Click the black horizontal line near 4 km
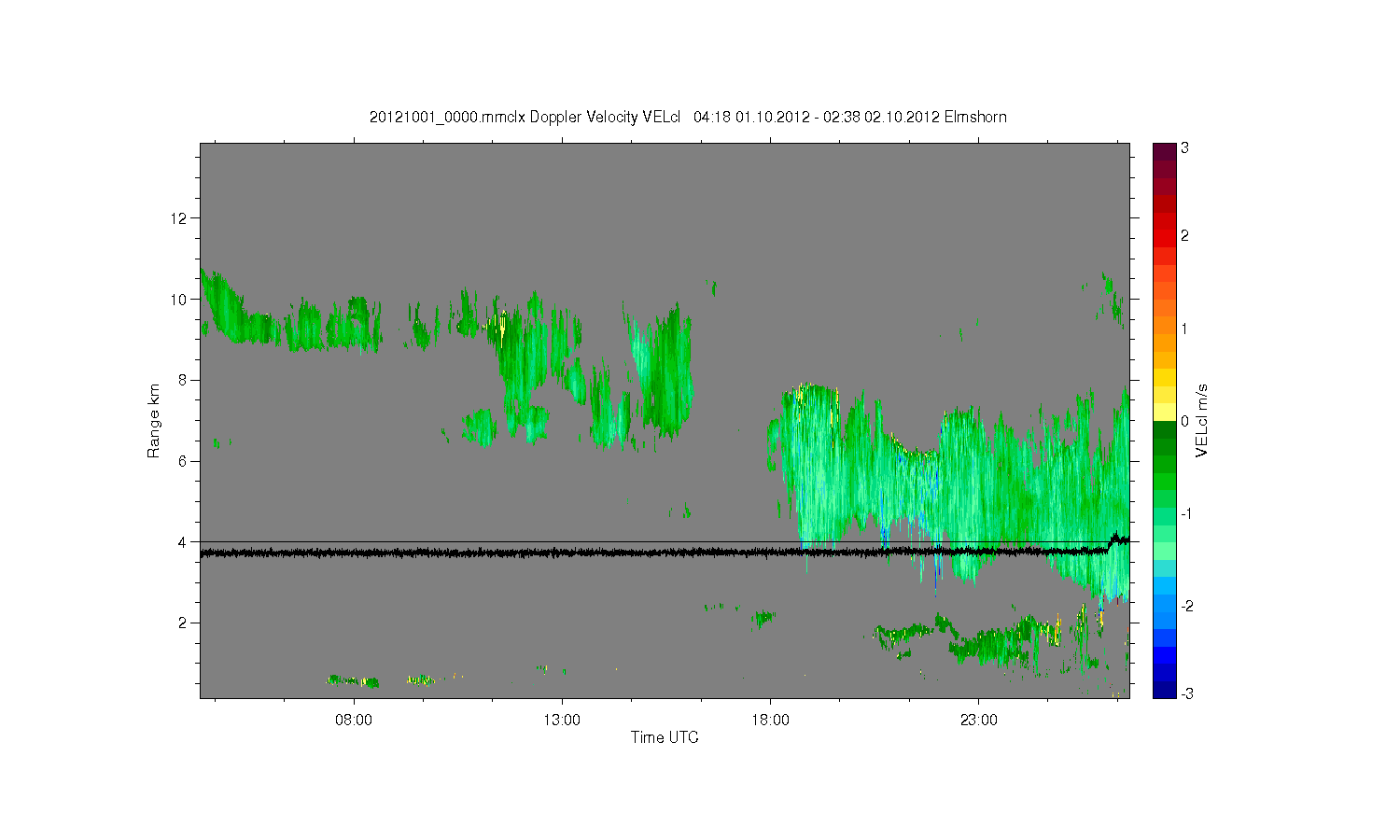Image resolution: width=1400 pixels, height=840 pixels. [665, 541]
